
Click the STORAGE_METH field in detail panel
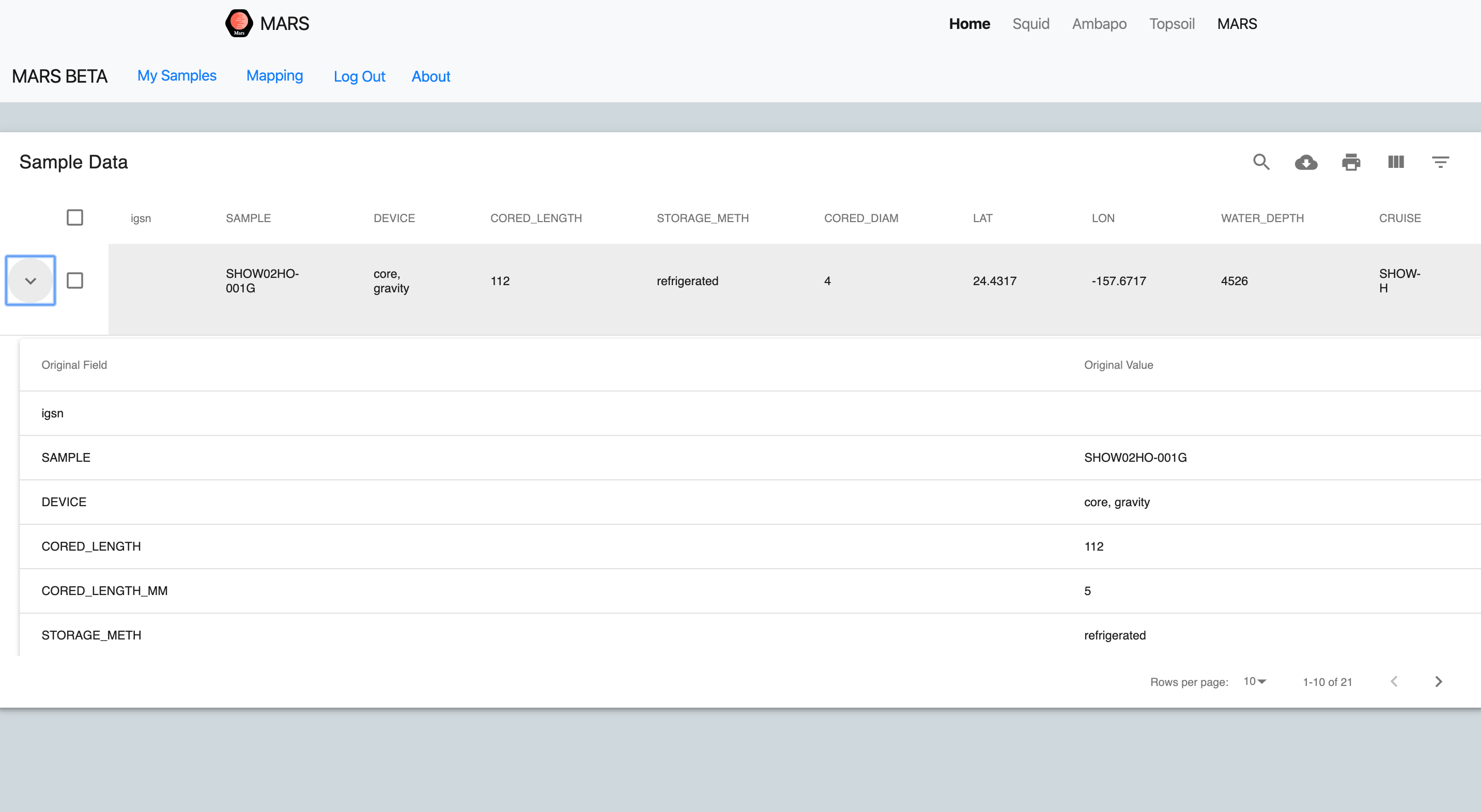[91, 635]
